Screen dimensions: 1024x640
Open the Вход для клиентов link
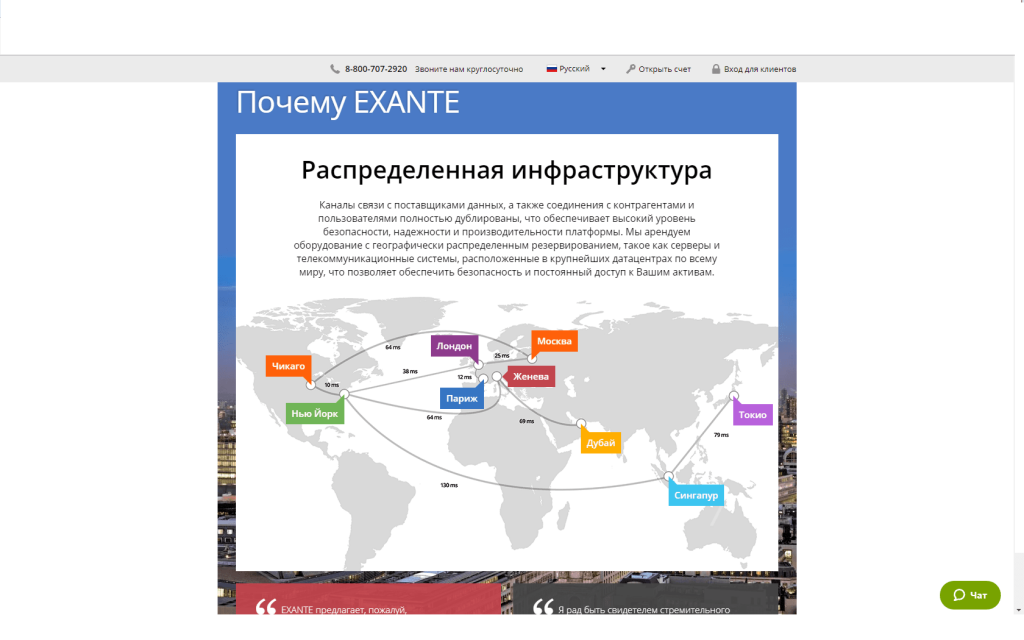click(x=760, y=69)
